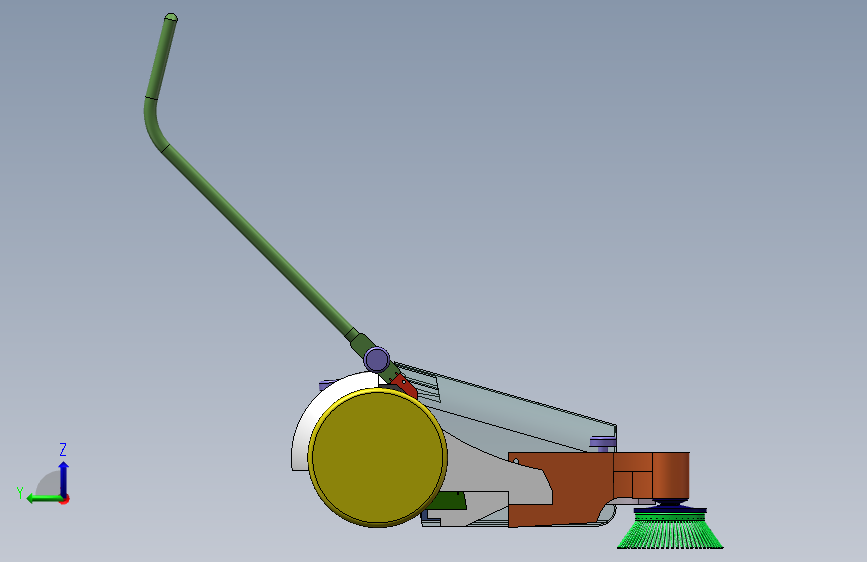Select the green side brush bristles
The image size is (867, 562).
670,531
